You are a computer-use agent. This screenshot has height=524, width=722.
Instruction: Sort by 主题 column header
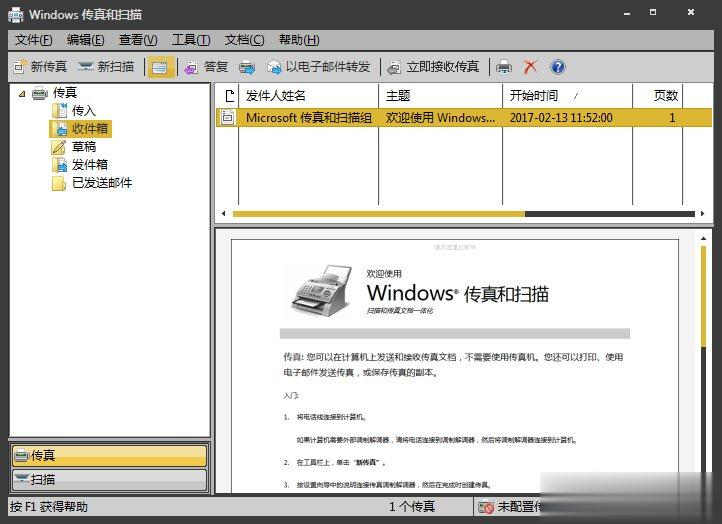point(440,96)
